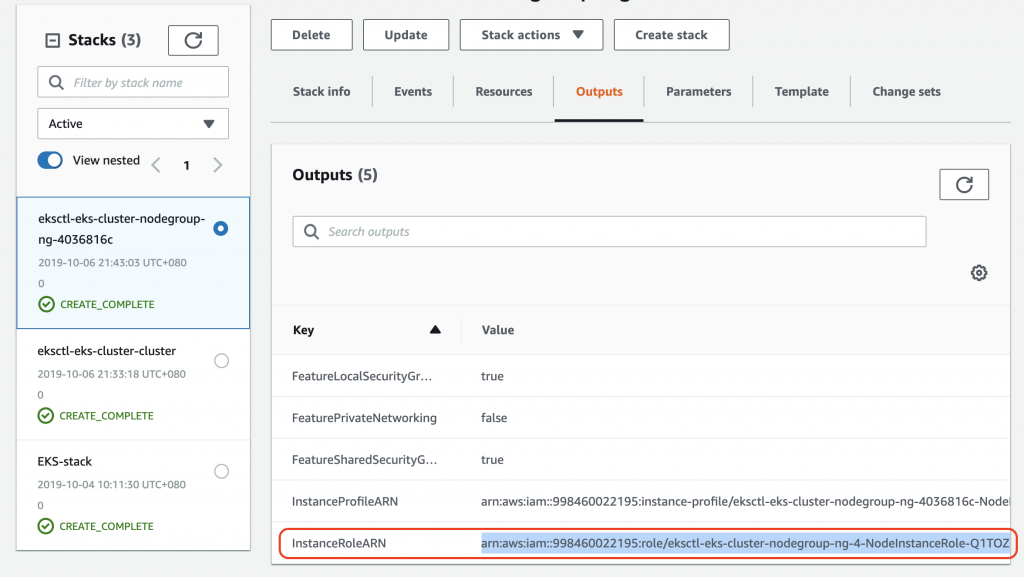1024x577 pixels.
Task: Open outputs table settings gear
Action: 978,273
